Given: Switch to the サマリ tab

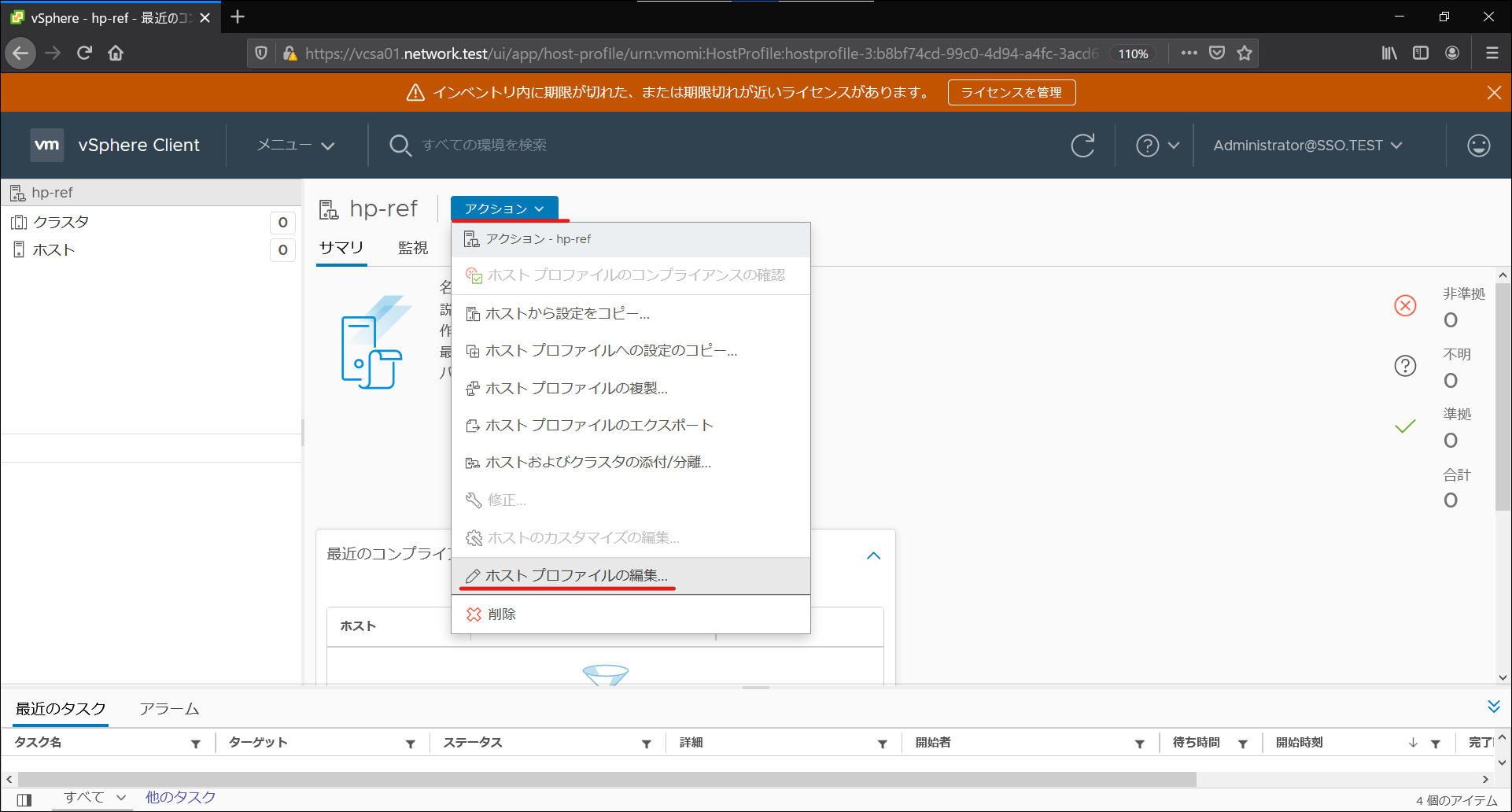Looking at the screenshot, I should [341, 248].
